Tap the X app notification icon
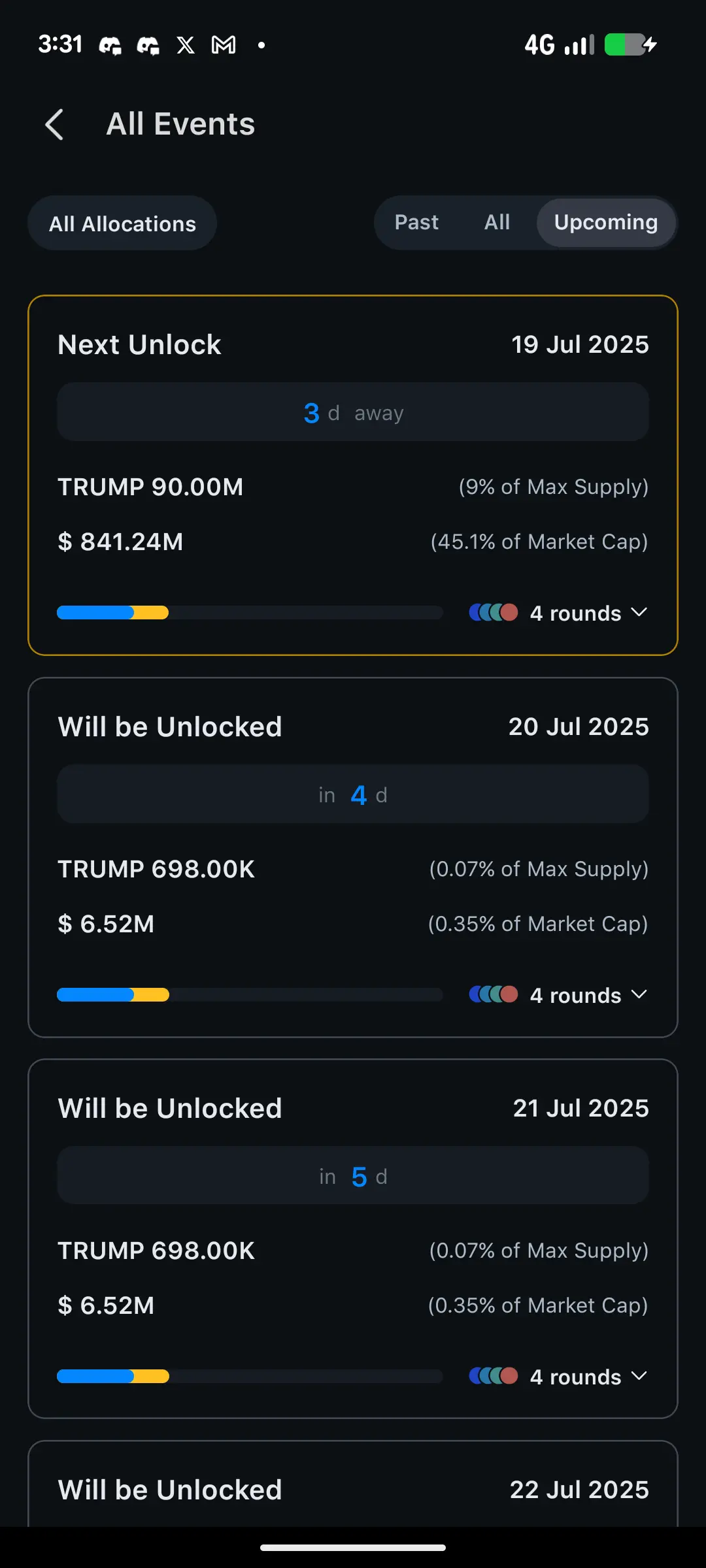Screen dimensions: 706x1568 pyautogui.click(x=186, y=45)
